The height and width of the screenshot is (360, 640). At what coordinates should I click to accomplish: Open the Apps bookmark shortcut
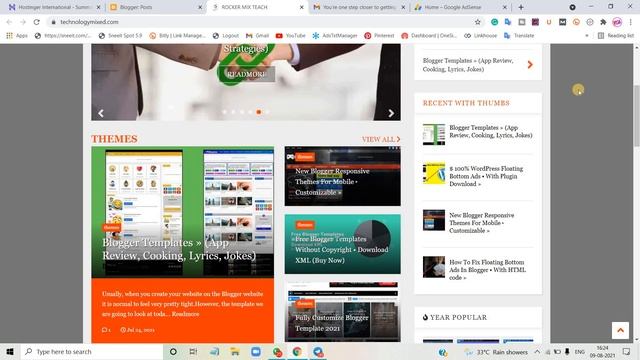(17, 36)
